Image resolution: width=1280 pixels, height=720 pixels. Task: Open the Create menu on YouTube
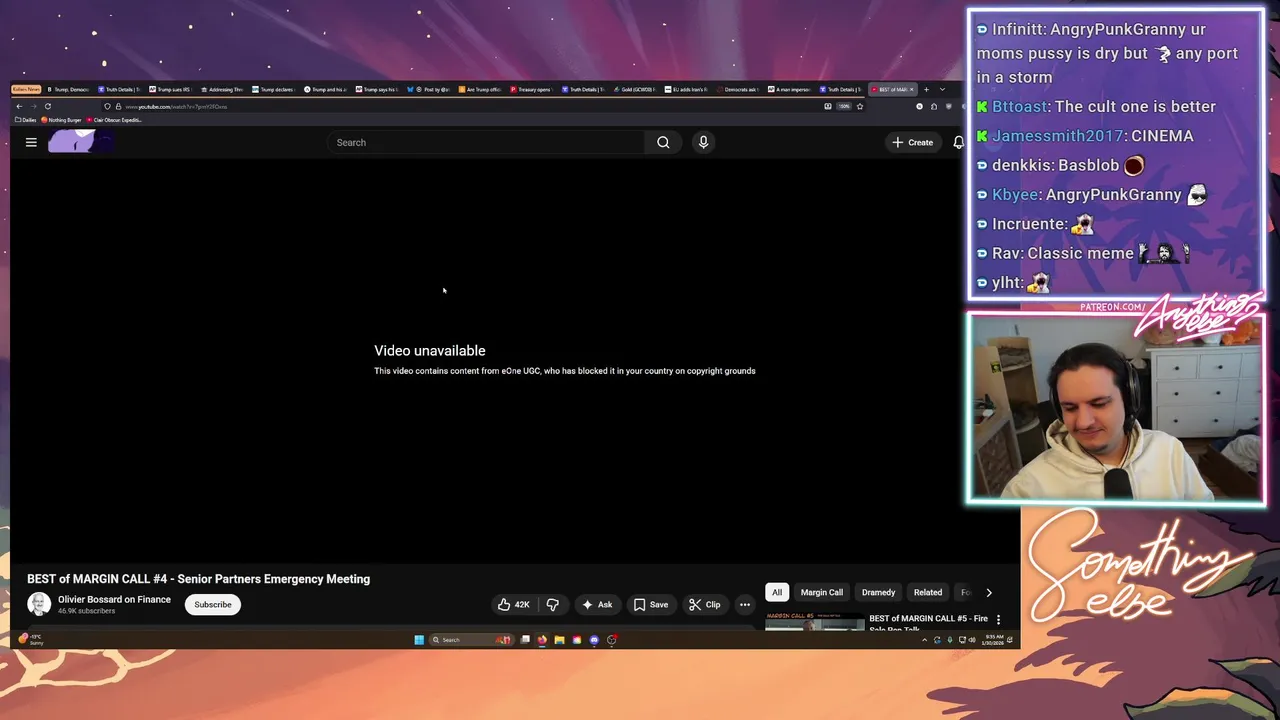[x=913, y=142]
